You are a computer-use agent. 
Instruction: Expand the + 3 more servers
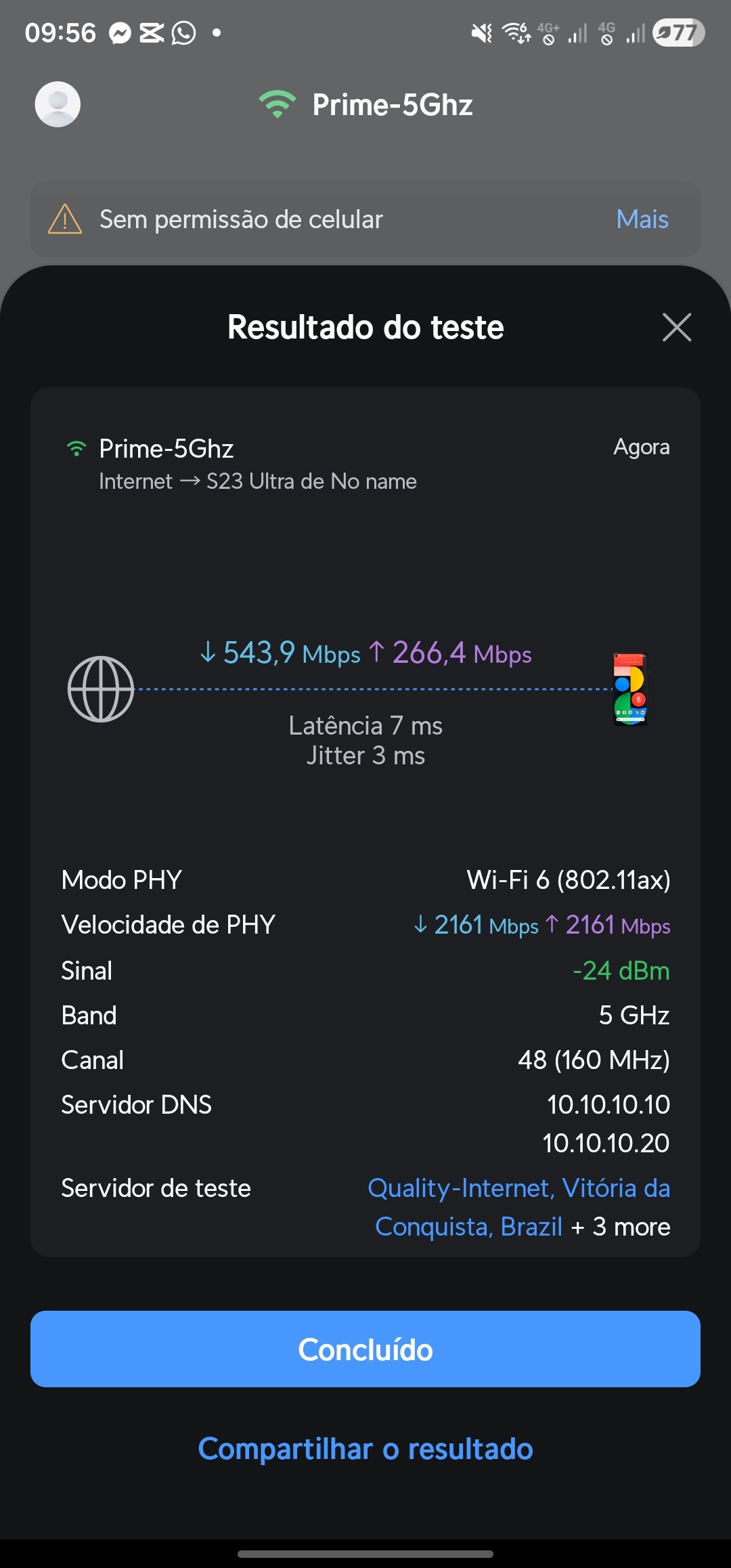click(x=621, y=1227)
